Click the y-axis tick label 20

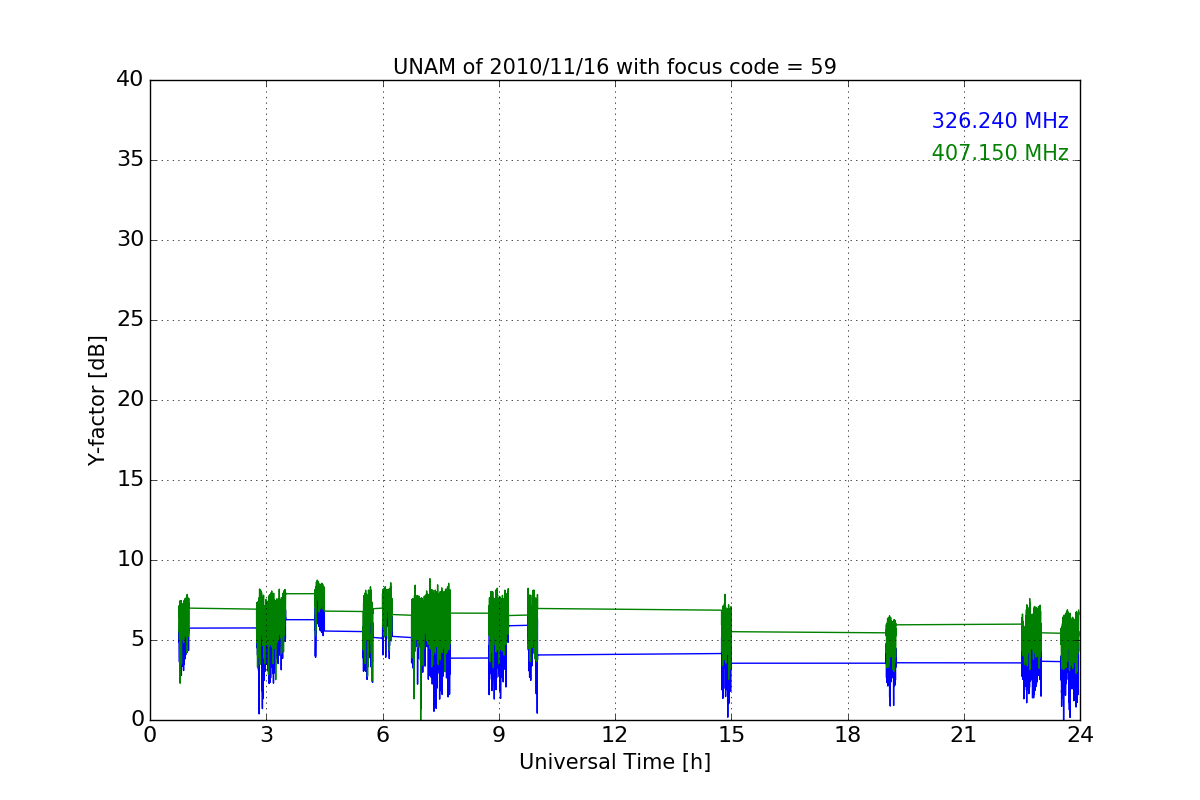pyautogui.click(x=130, y=400)
